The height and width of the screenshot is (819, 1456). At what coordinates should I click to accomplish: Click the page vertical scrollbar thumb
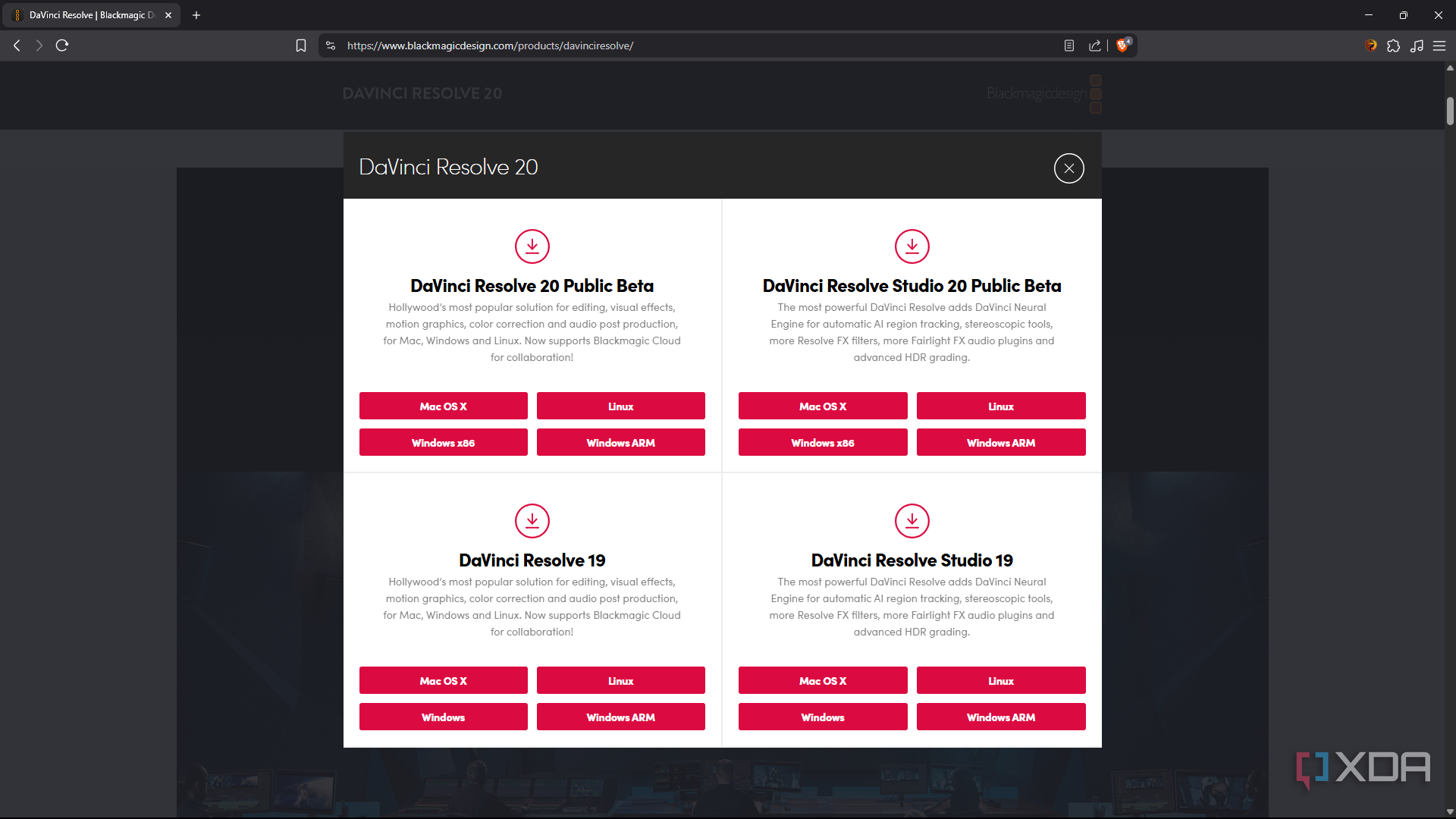point(1450,111)
